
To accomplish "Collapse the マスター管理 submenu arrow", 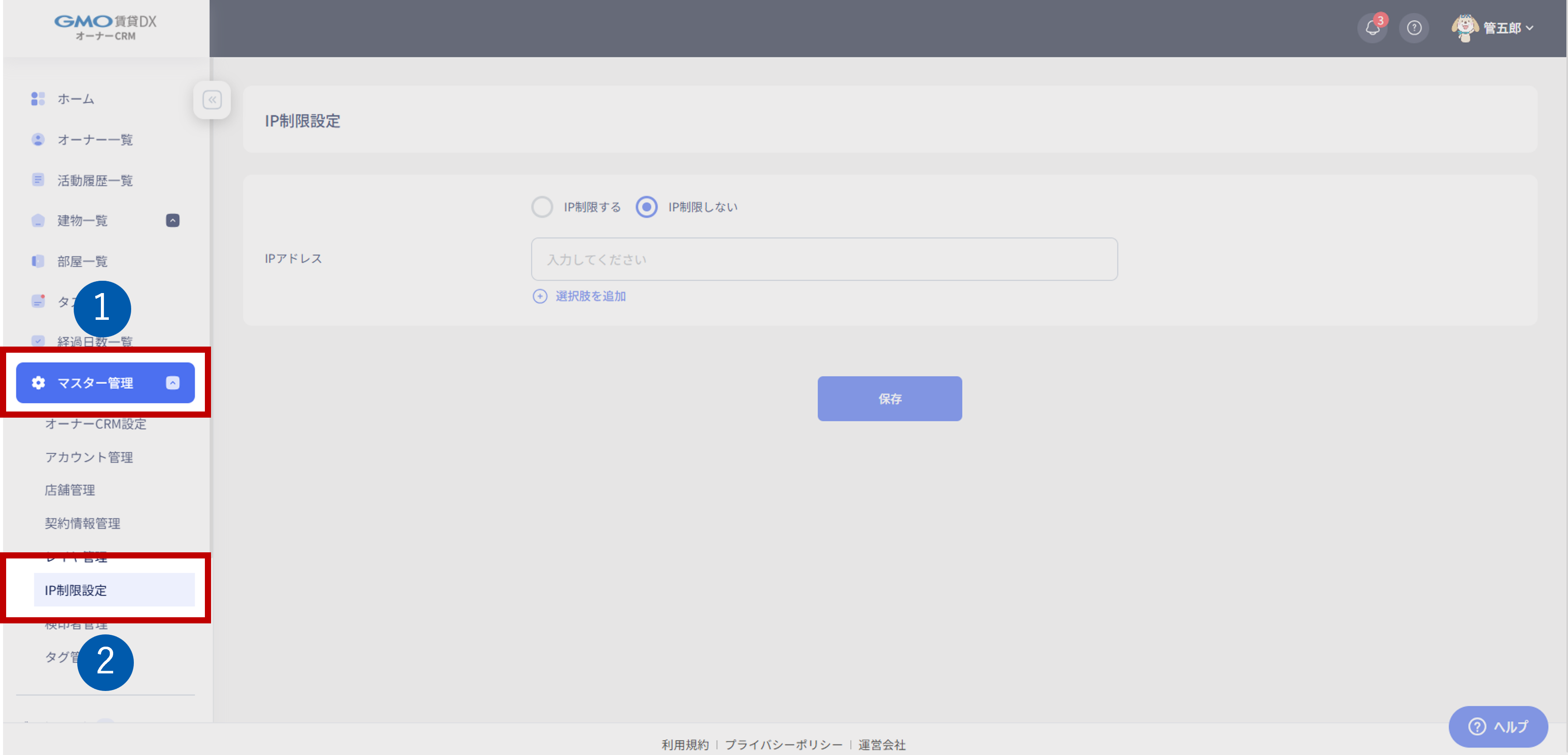I will click(x=173, y=383).
